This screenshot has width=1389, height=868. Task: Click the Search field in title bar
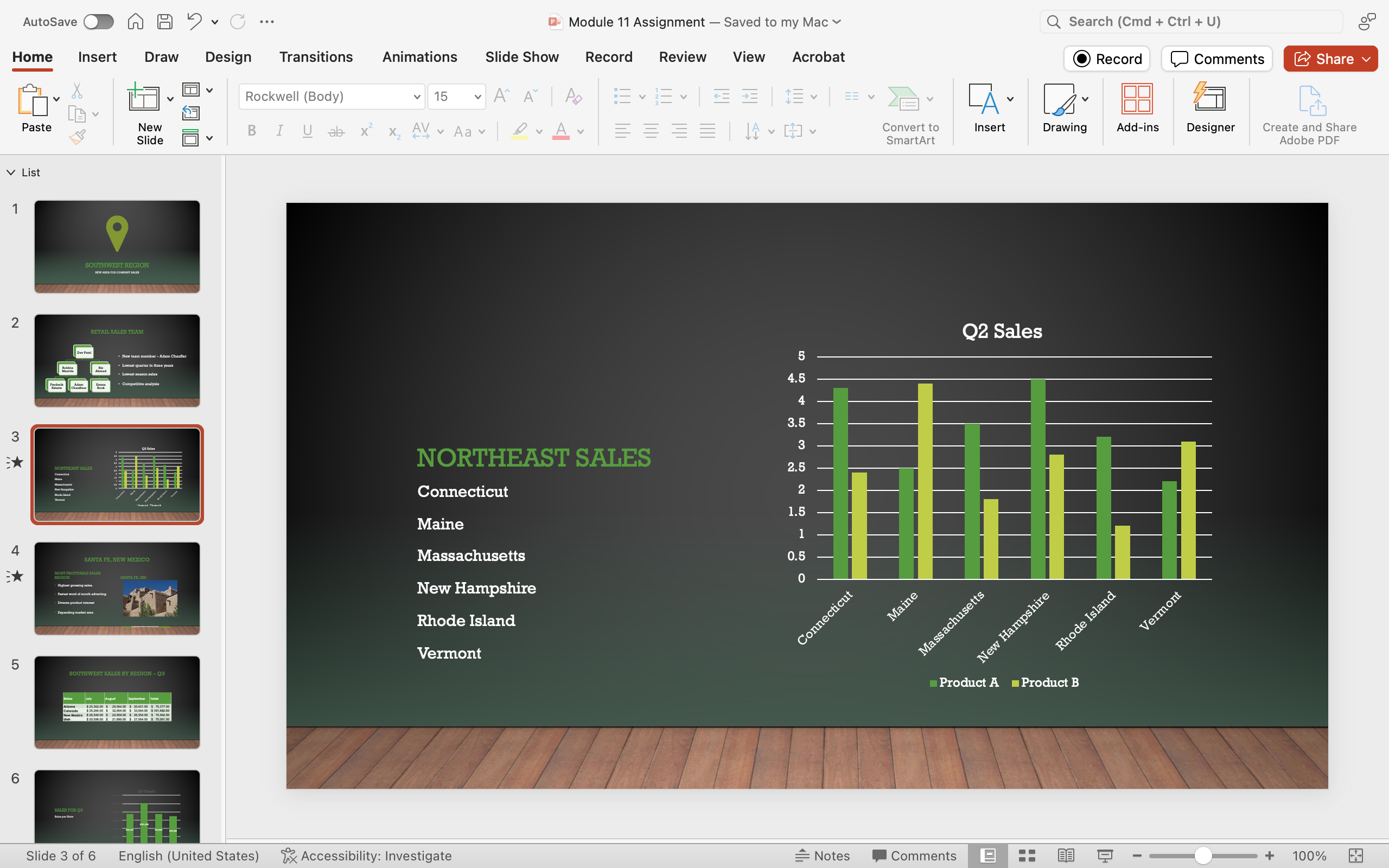[x=1191, y=22]
